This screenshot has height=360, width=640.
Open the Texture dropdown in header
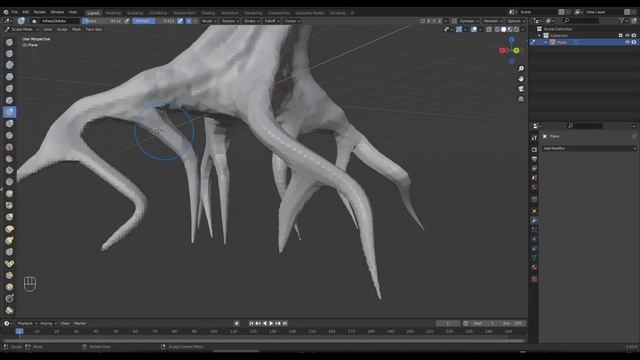(230, 21)
